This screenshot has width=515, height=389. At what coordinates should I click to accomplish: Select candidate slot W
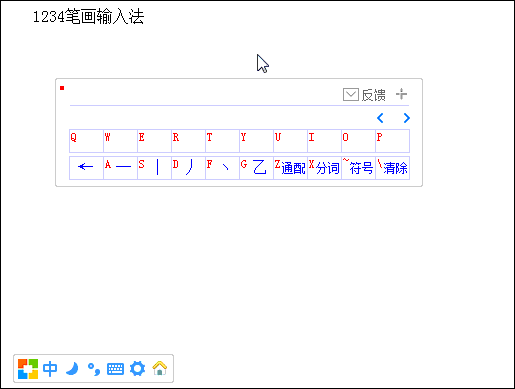tap(120, 141)
